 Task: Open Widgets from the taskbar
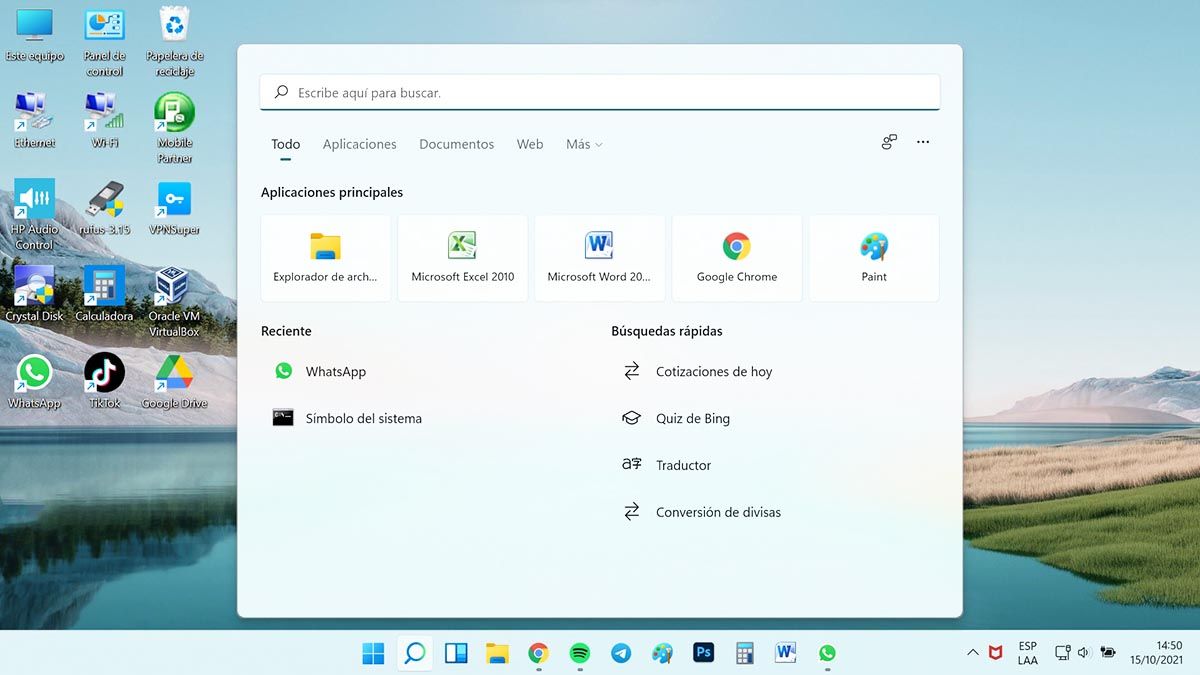456,653
